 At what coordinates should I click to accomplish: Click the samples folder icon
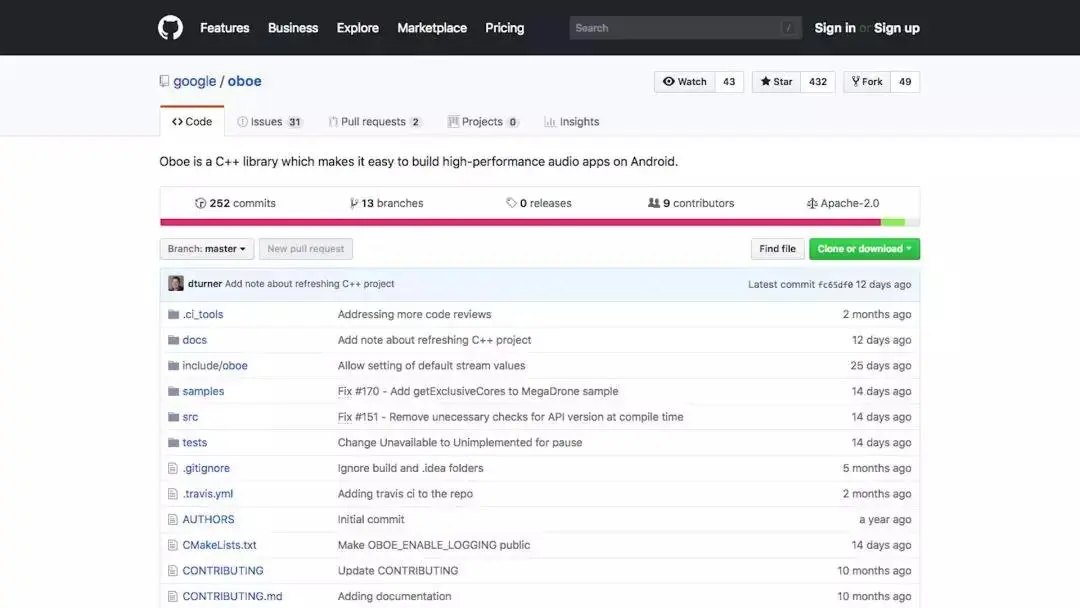click(173, 391)
